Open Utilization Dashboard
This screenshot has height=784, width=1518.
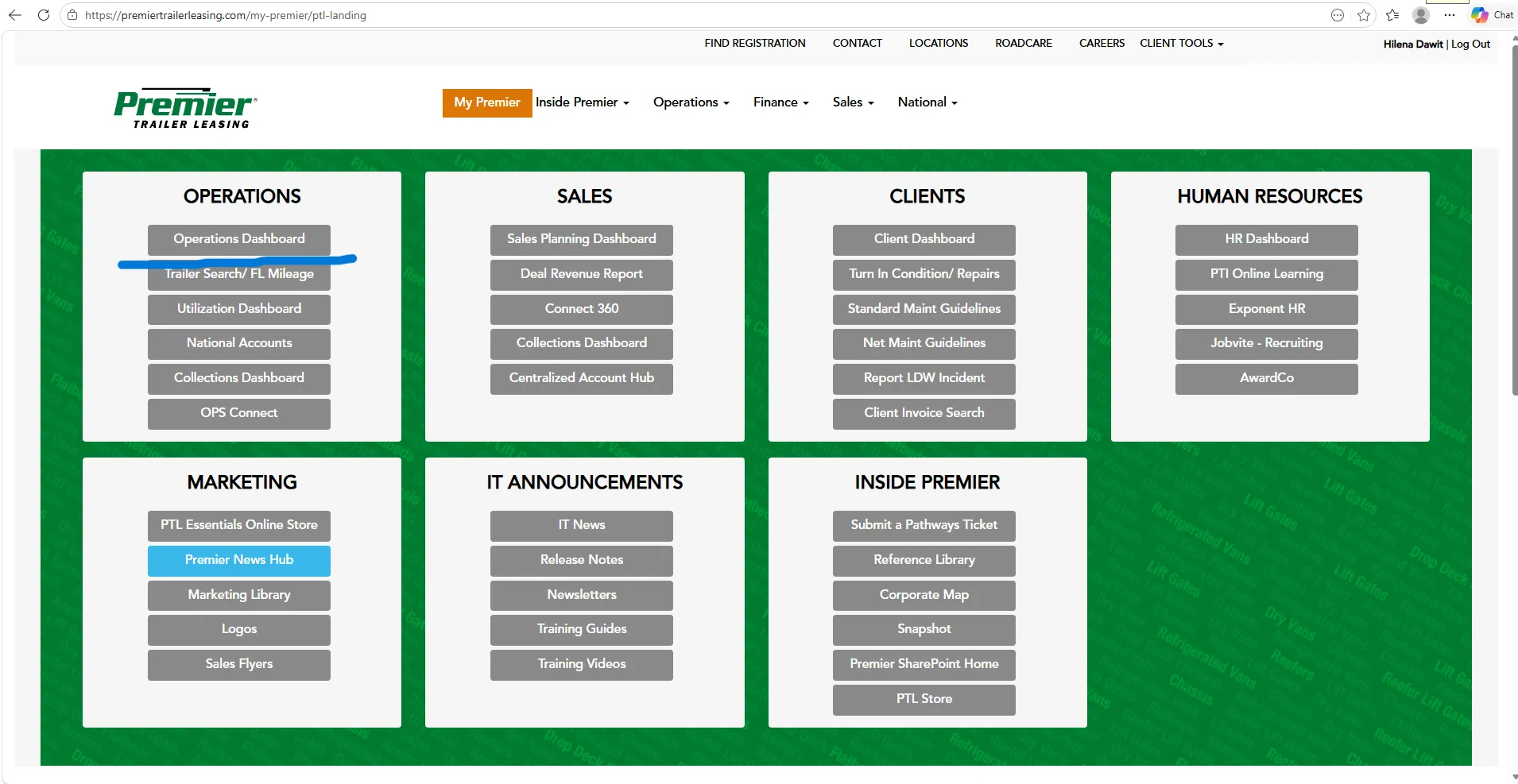(x=239, y=309)
